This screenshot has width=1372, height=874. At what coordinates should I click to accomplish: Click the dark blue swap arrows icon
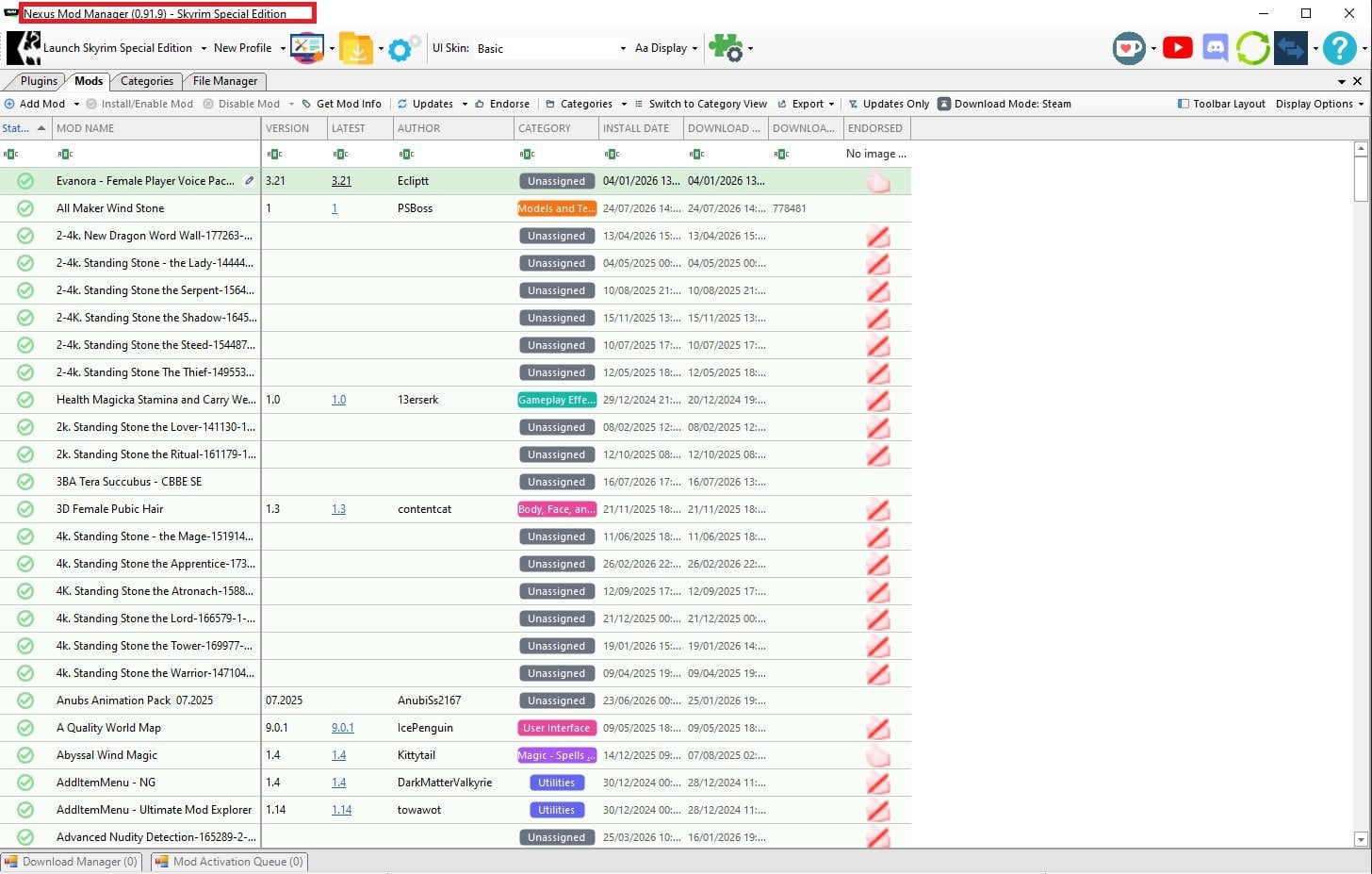click(x=1291, y=48)
